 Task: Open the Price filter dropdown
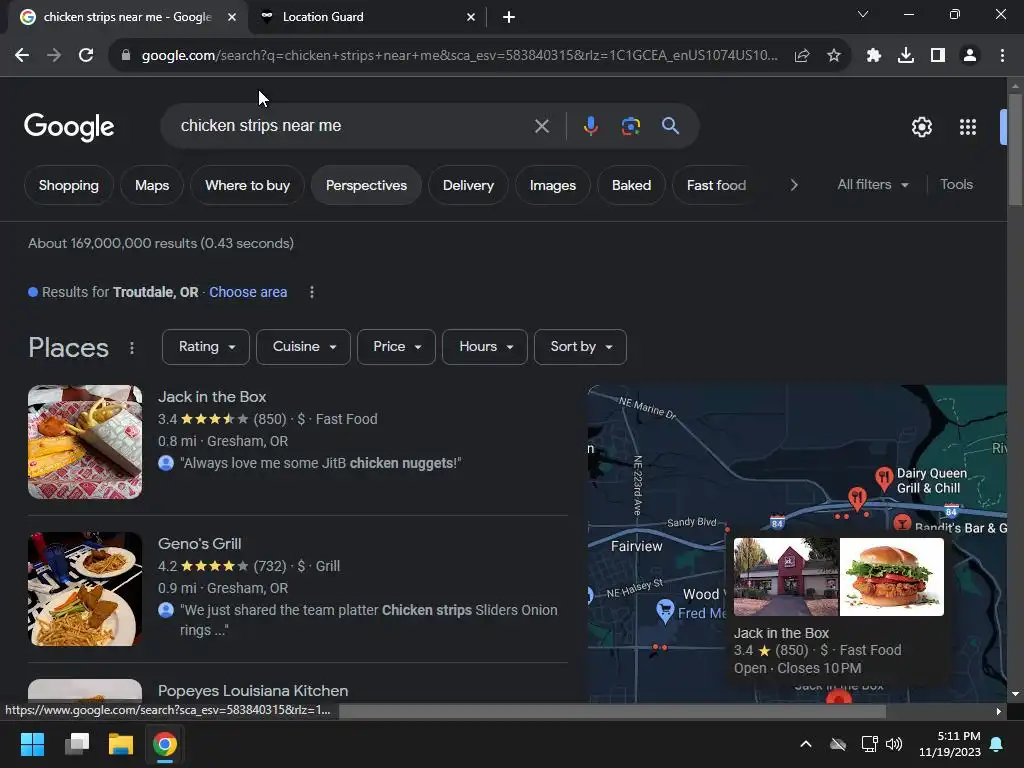tap(396, 347)
